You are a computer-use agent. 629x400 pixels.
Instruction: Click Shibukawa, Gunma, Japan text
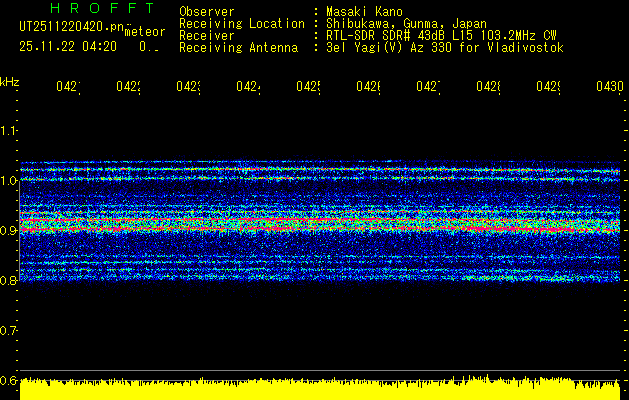[406, 24]
